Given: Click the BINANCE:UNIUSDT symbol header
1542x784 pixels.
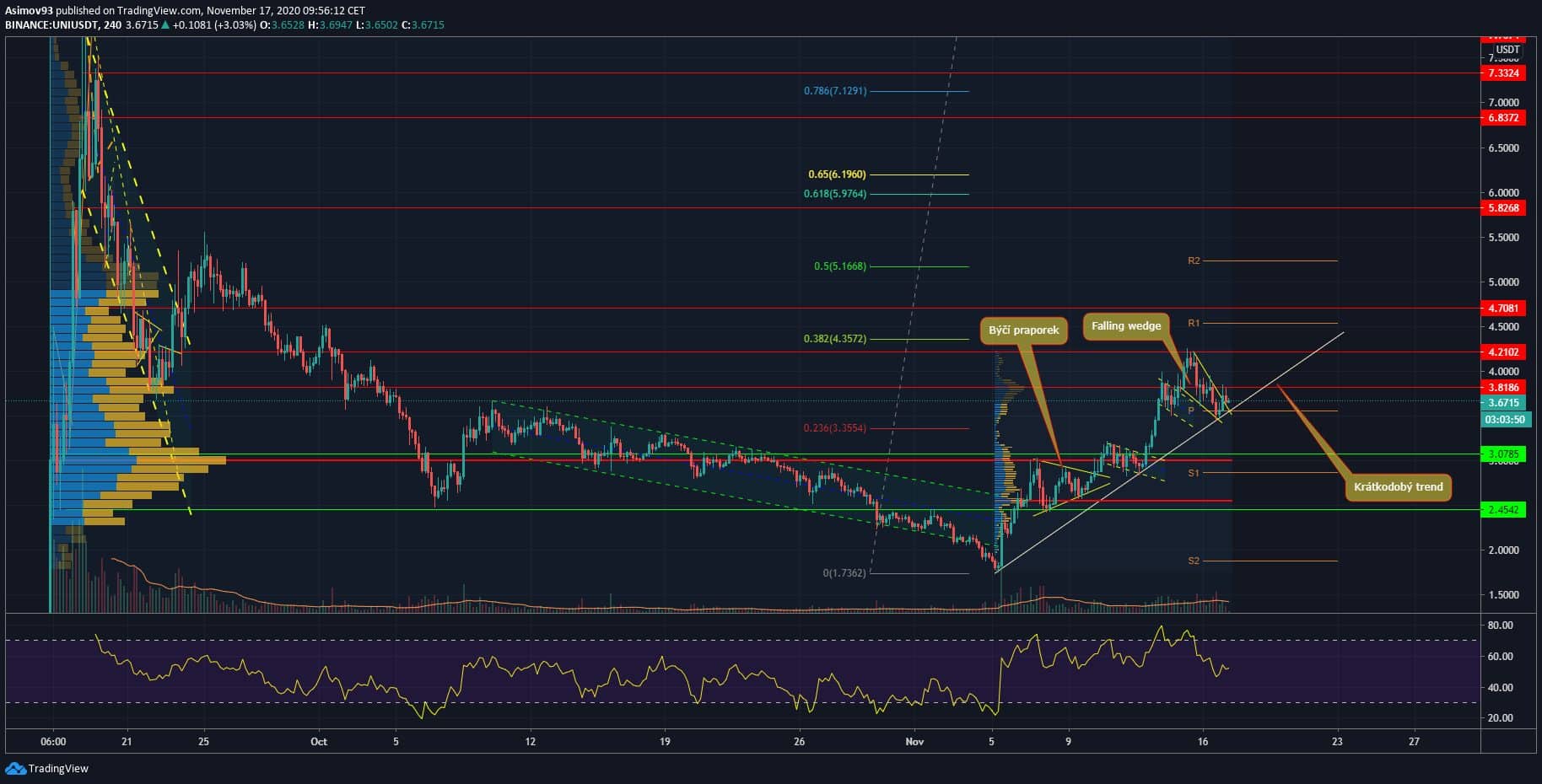Looking at the screenshot, I should click(51, 25).
